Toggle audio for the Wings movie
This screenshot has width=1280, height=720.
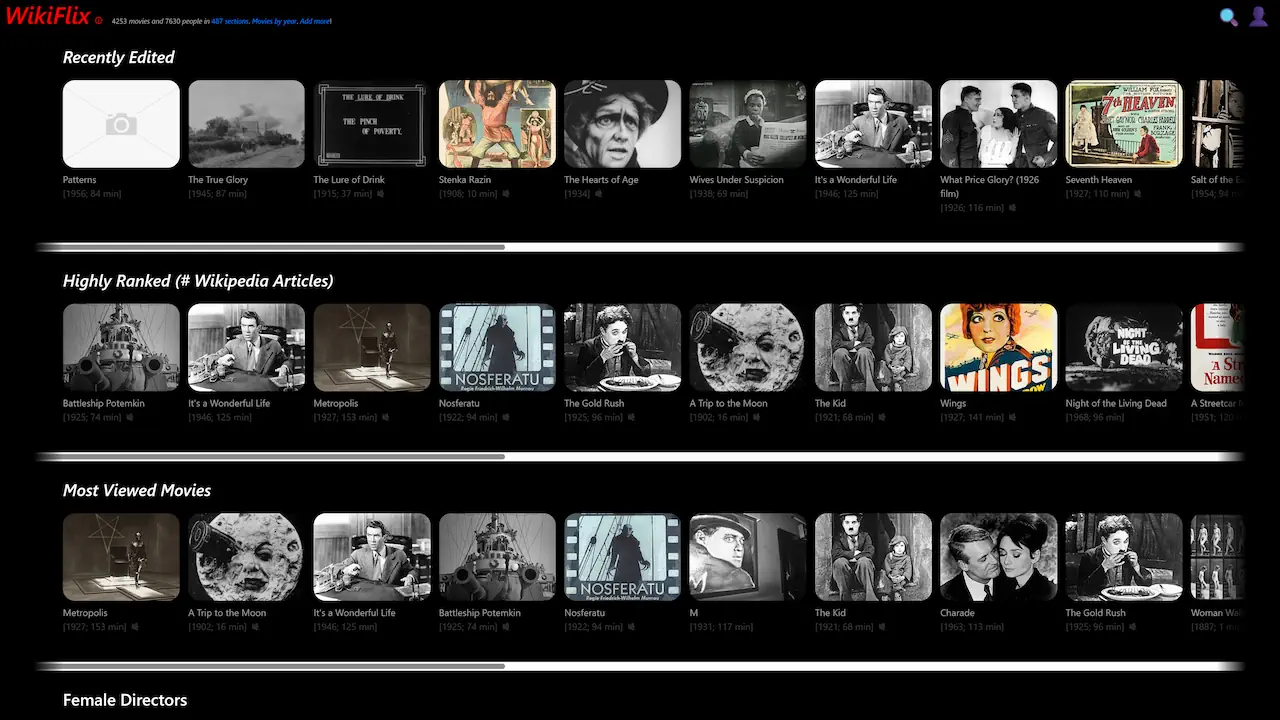coord(1012,417)
